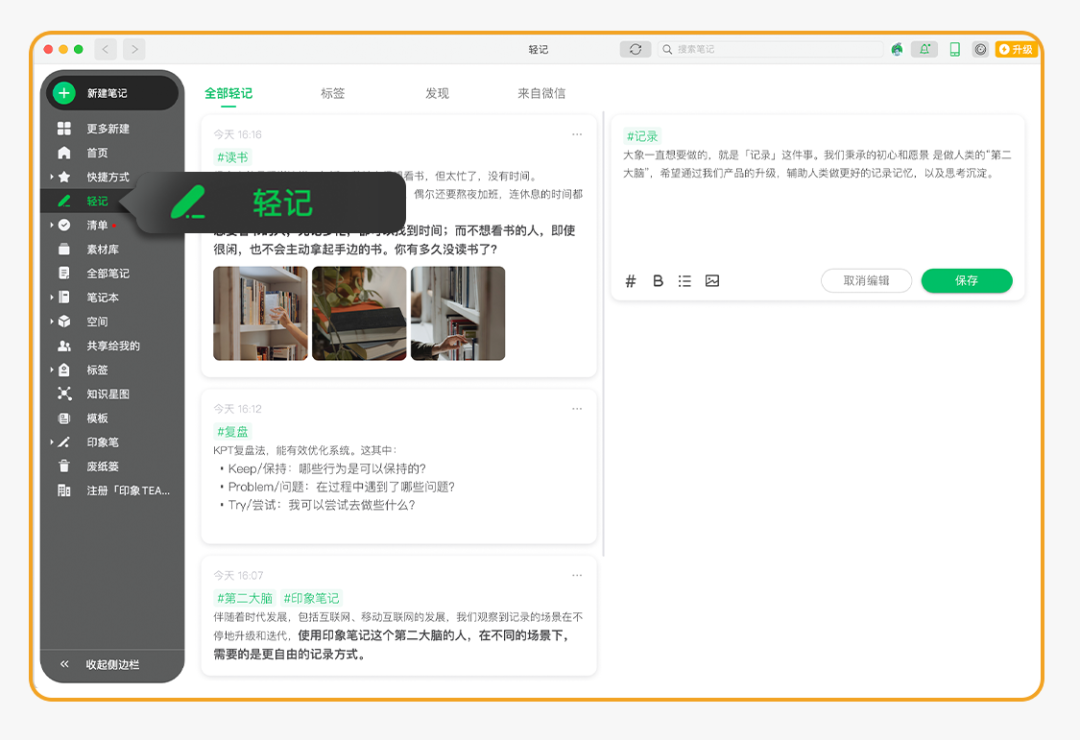Image resolution: width=1080 pixels, height=740 pixels.
Task: Click the mobile device icon in title bar
Action: click(955, 49)
